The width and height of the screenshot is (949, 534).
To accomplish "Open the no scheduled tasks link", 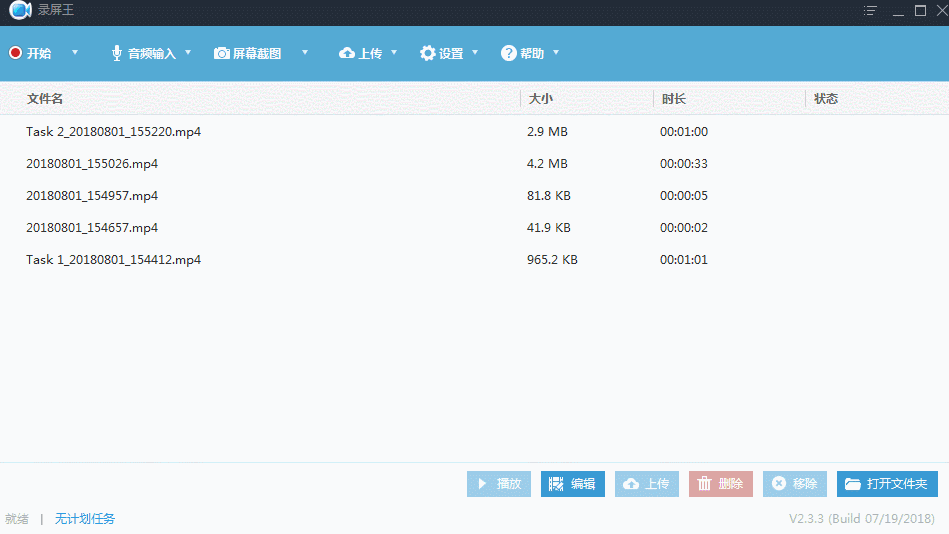I will (x=85, y=518).
